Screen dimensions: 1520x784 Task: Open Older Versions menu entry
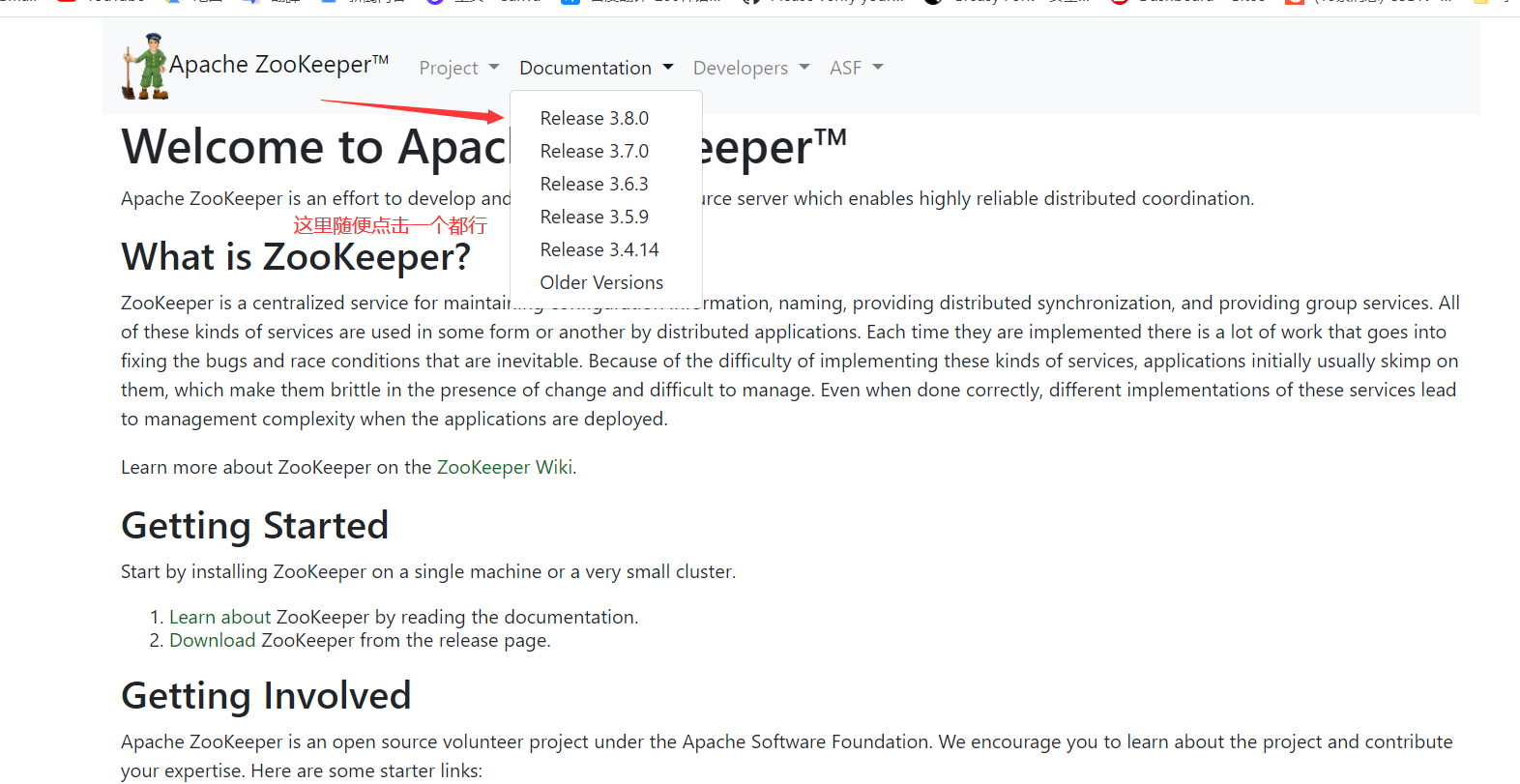pyautogui.click(x=601, y=282)
